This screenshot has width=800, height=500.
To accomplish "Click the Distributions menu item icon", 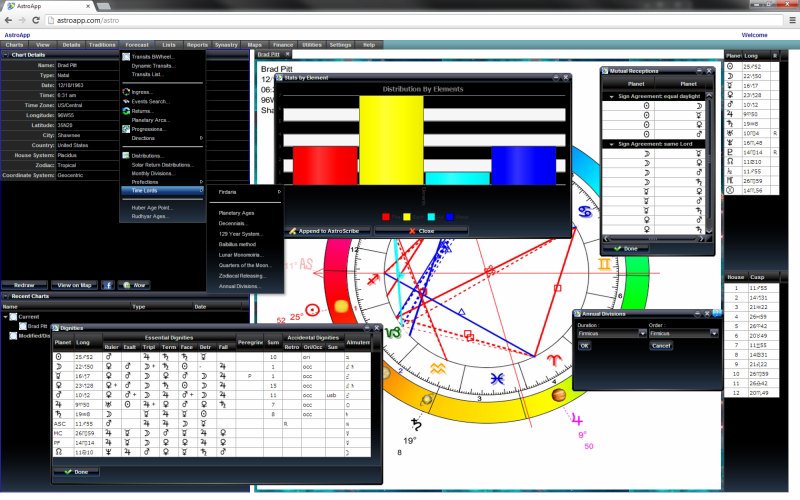I will coord(126,155).
